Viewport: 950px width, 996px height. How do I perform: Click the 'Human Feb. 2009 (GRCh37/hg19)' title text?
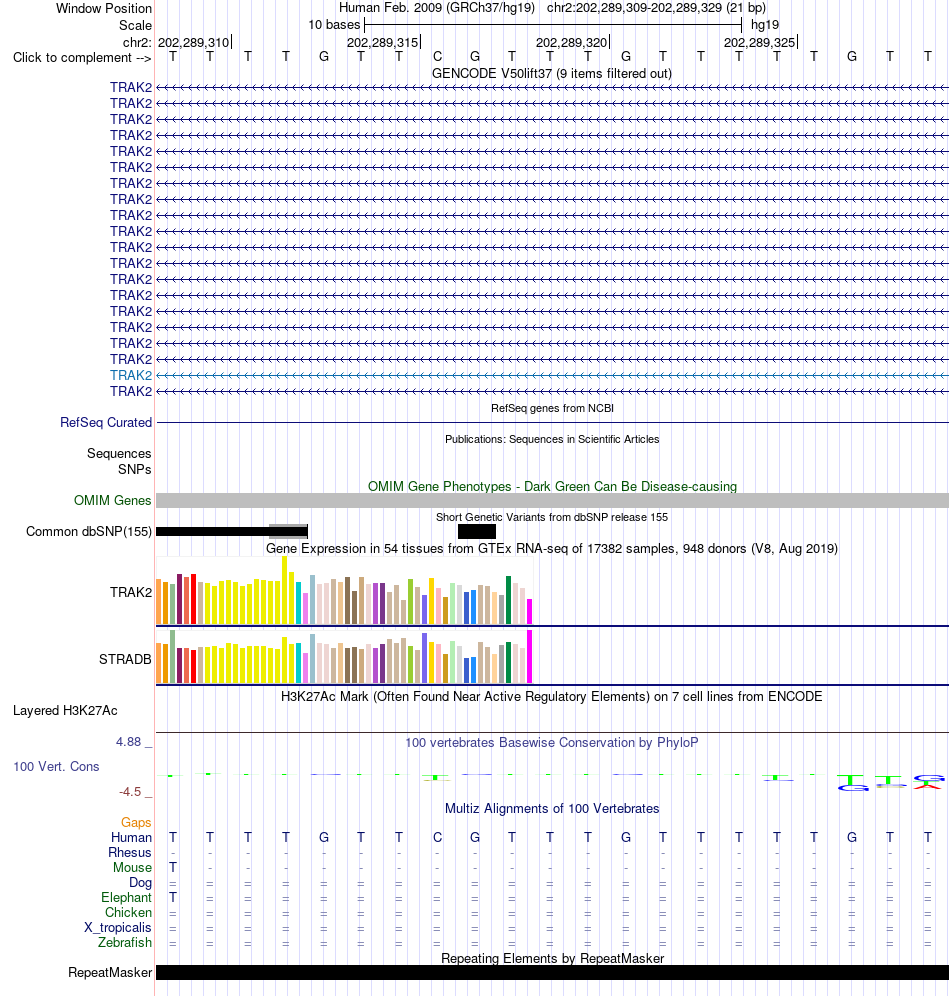click(437, 8)
